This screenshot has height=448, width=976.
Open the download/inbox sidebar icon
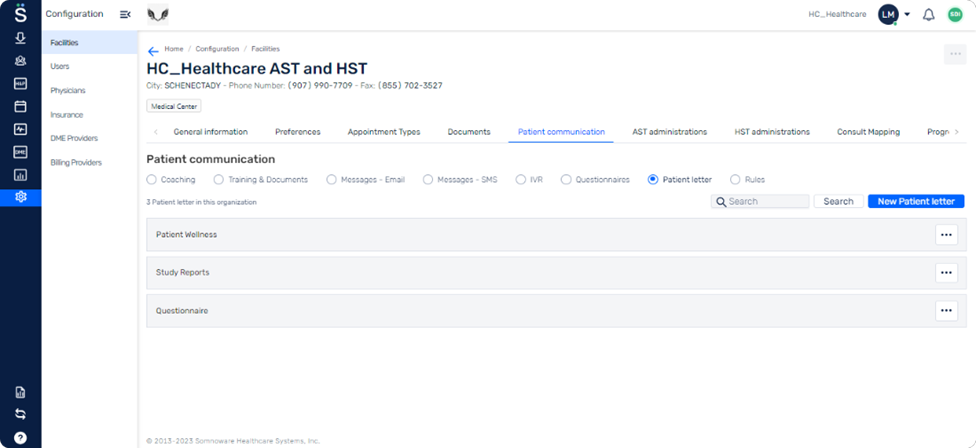[21, 38]
